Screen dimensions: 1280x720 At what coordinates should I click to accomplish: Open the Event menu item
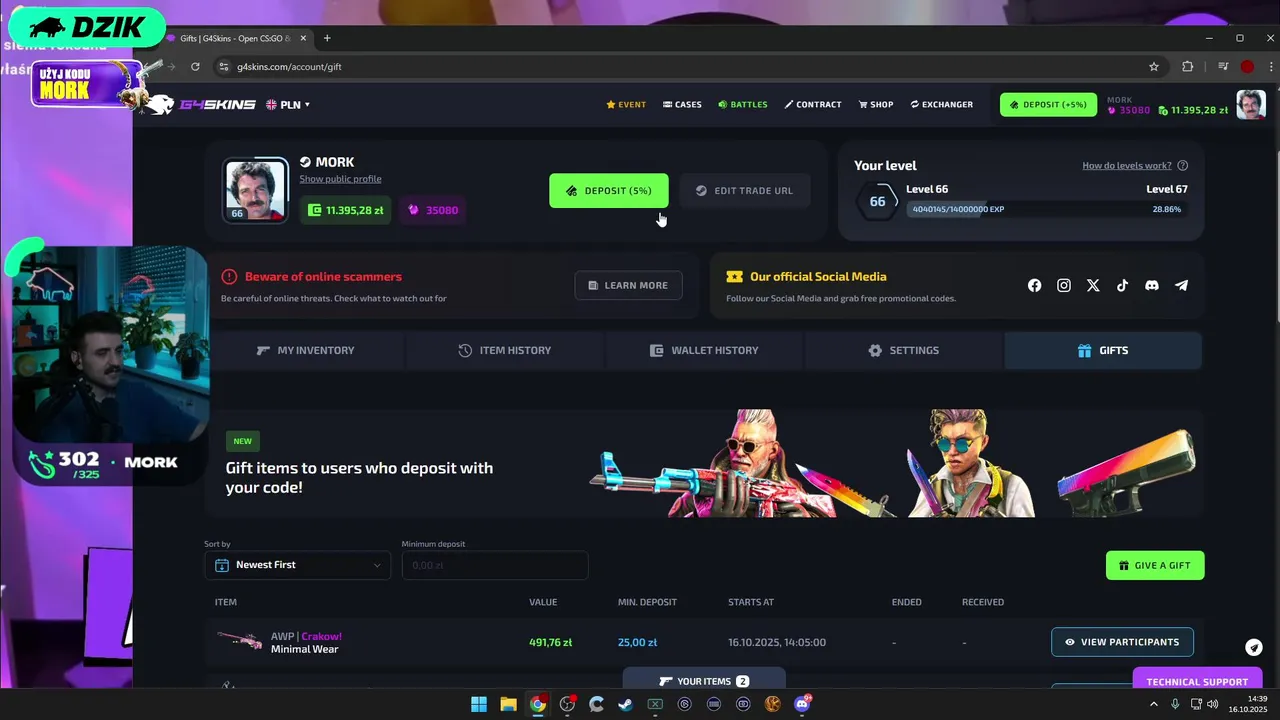[626, 104]
